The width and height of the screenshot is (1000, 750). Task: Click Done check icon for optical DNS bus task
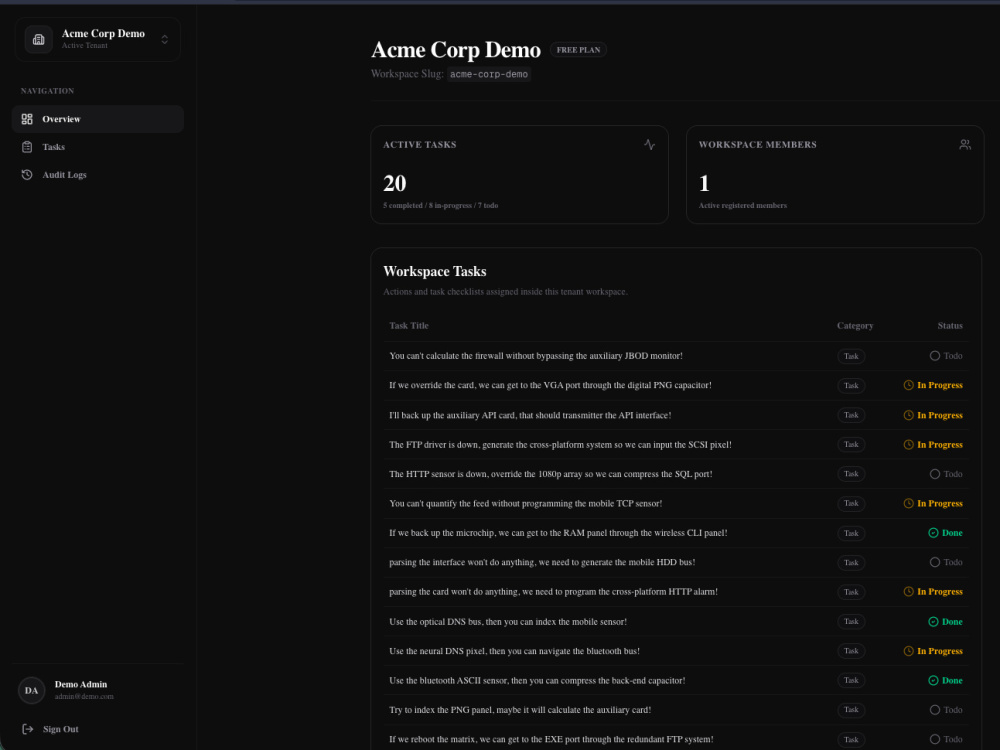tap(933, 621)
